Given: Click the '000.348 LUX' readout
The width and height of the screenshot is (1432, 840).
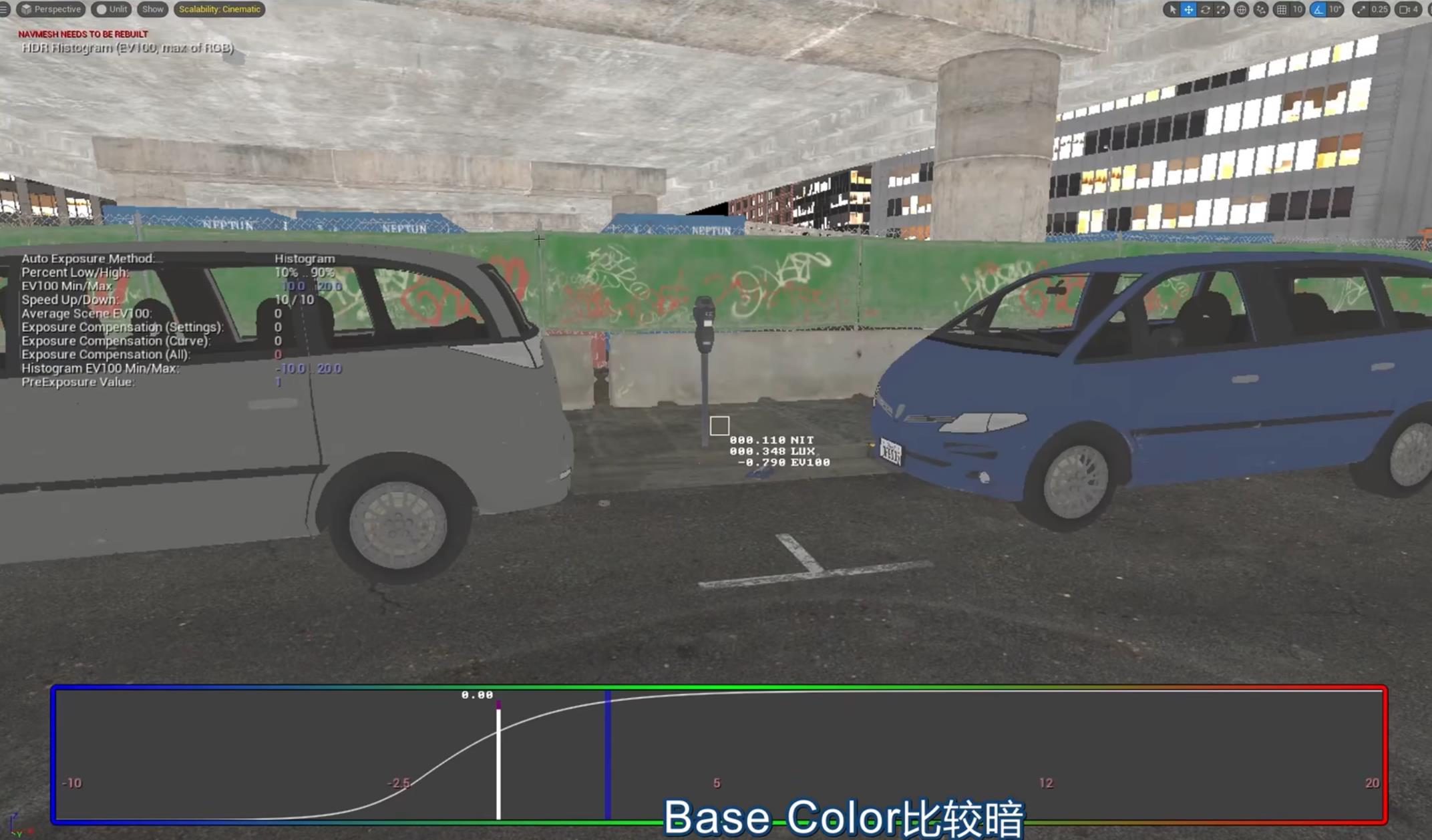Looking at the screenshot, I should pyautogui.click(x=771, y=451).
